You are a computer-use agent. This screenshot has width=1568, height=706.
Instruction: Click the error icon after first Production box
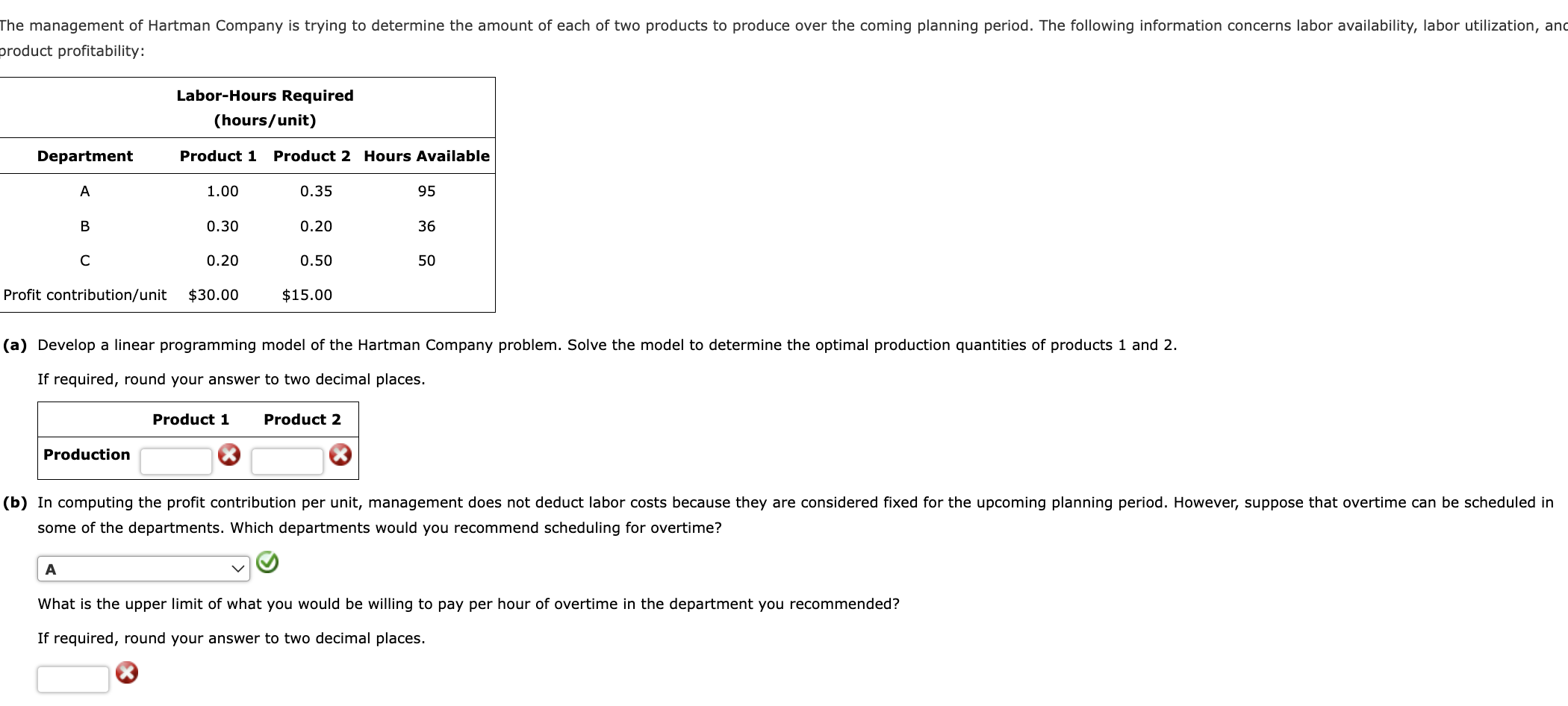point(228,456)
